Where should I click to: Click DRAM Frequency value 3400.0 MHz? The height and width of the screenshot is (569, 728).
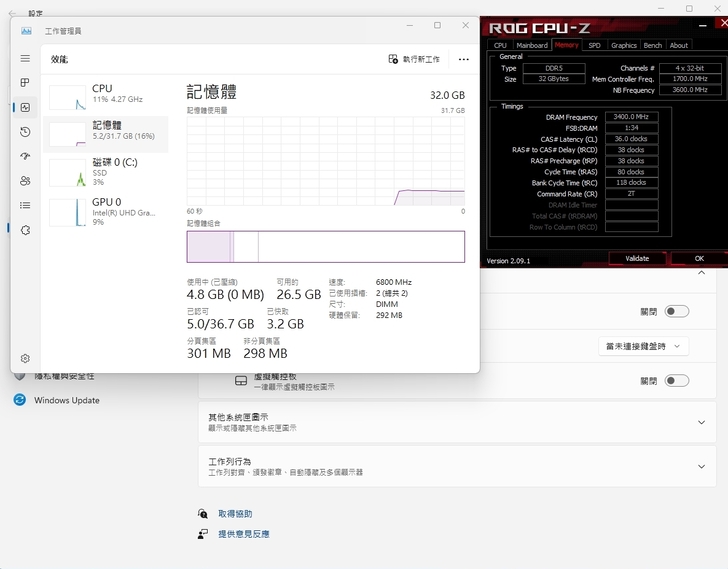click(x=631, y=117)
